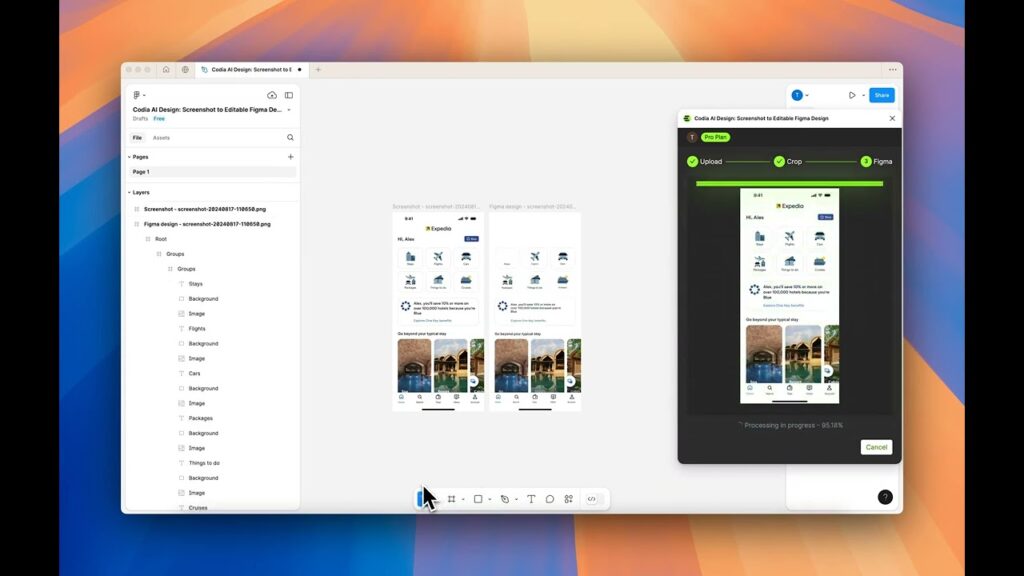Image resolution: width=1024 pixels, height=576 pixels.
Task: Collapse the Pages section
Action: tap(129, 157)
